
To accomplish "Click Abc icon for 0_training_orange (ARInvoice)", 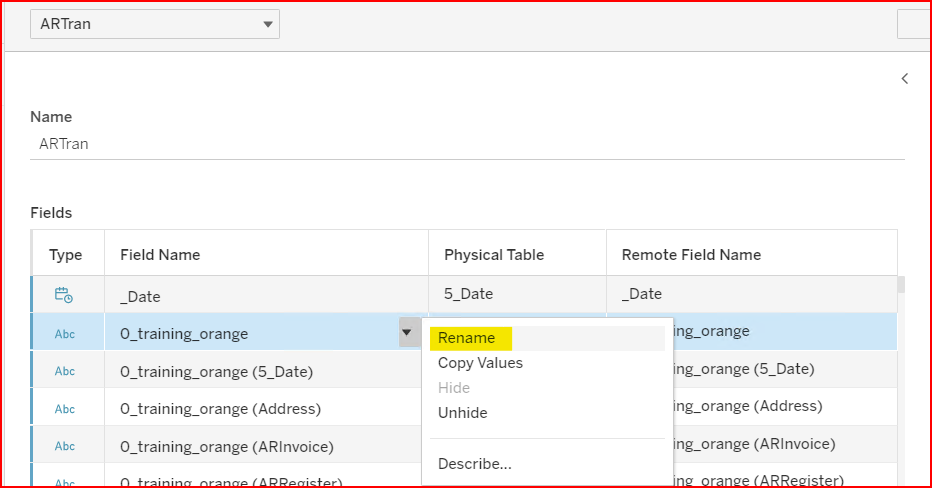I will [65, 446].
